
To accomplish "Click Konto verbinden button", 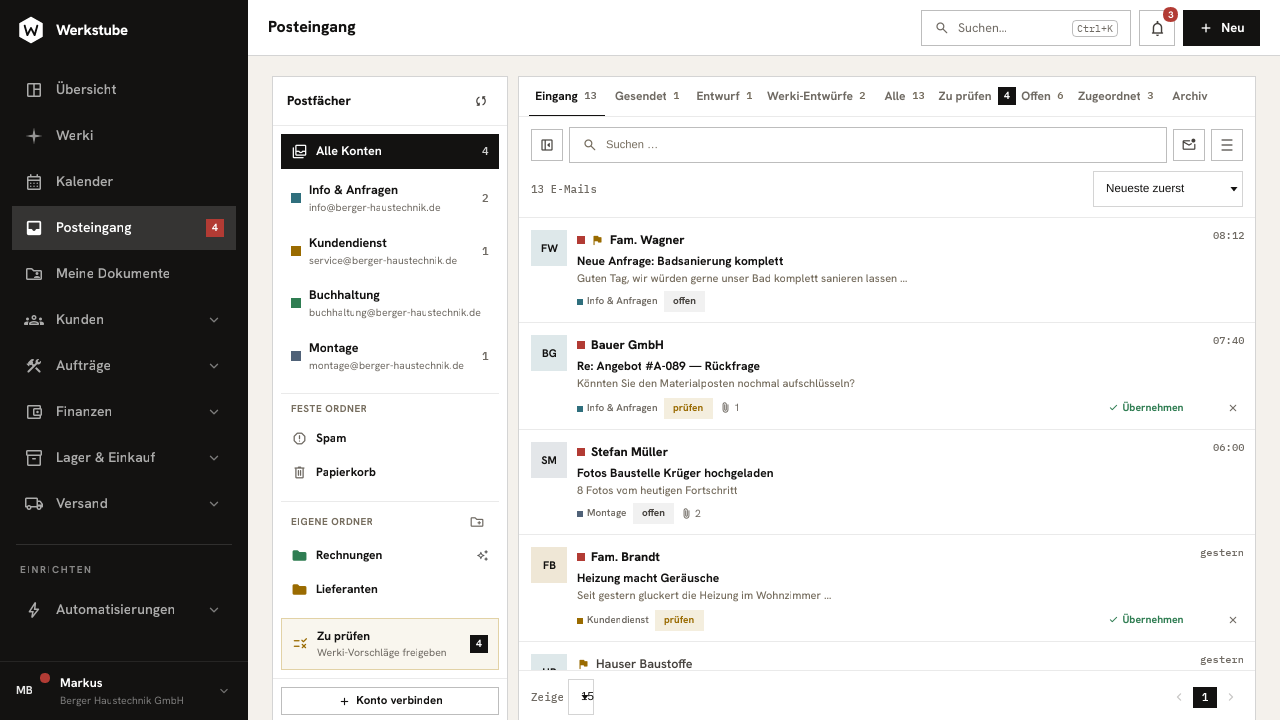I will [x=390, y=701].
